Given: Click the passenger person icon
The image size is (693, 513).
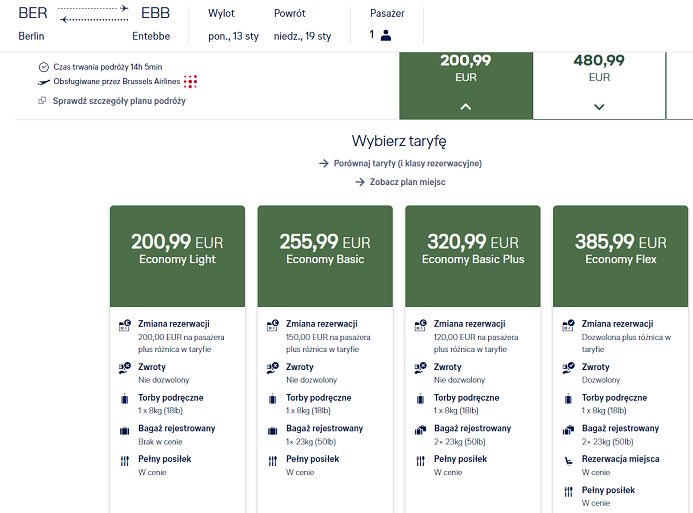Looking at the screenshot, I should pyautogui.click(x=386, y=35).
